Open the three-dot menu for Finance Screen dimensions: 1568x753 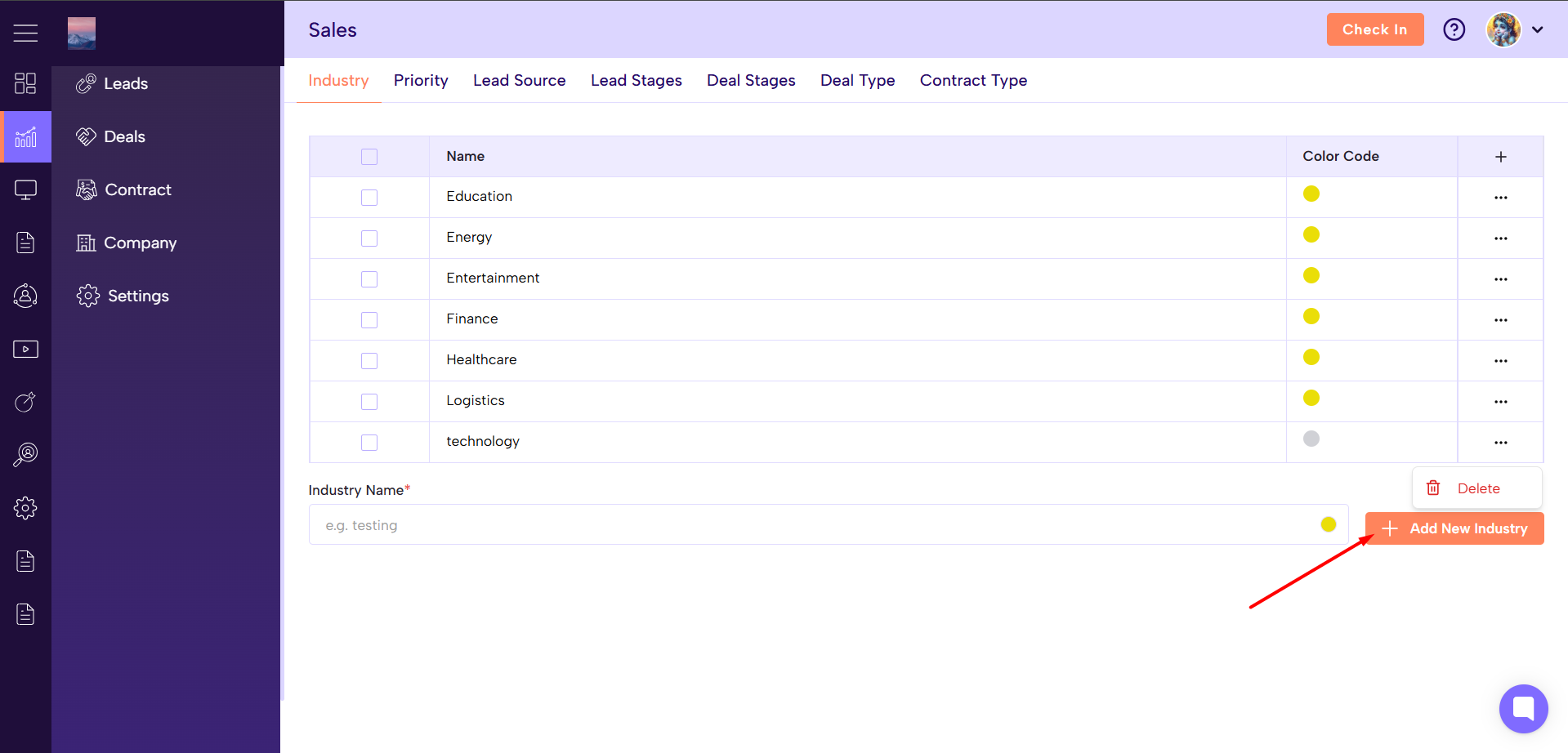pyautogui.click(x=1500, y=320)
